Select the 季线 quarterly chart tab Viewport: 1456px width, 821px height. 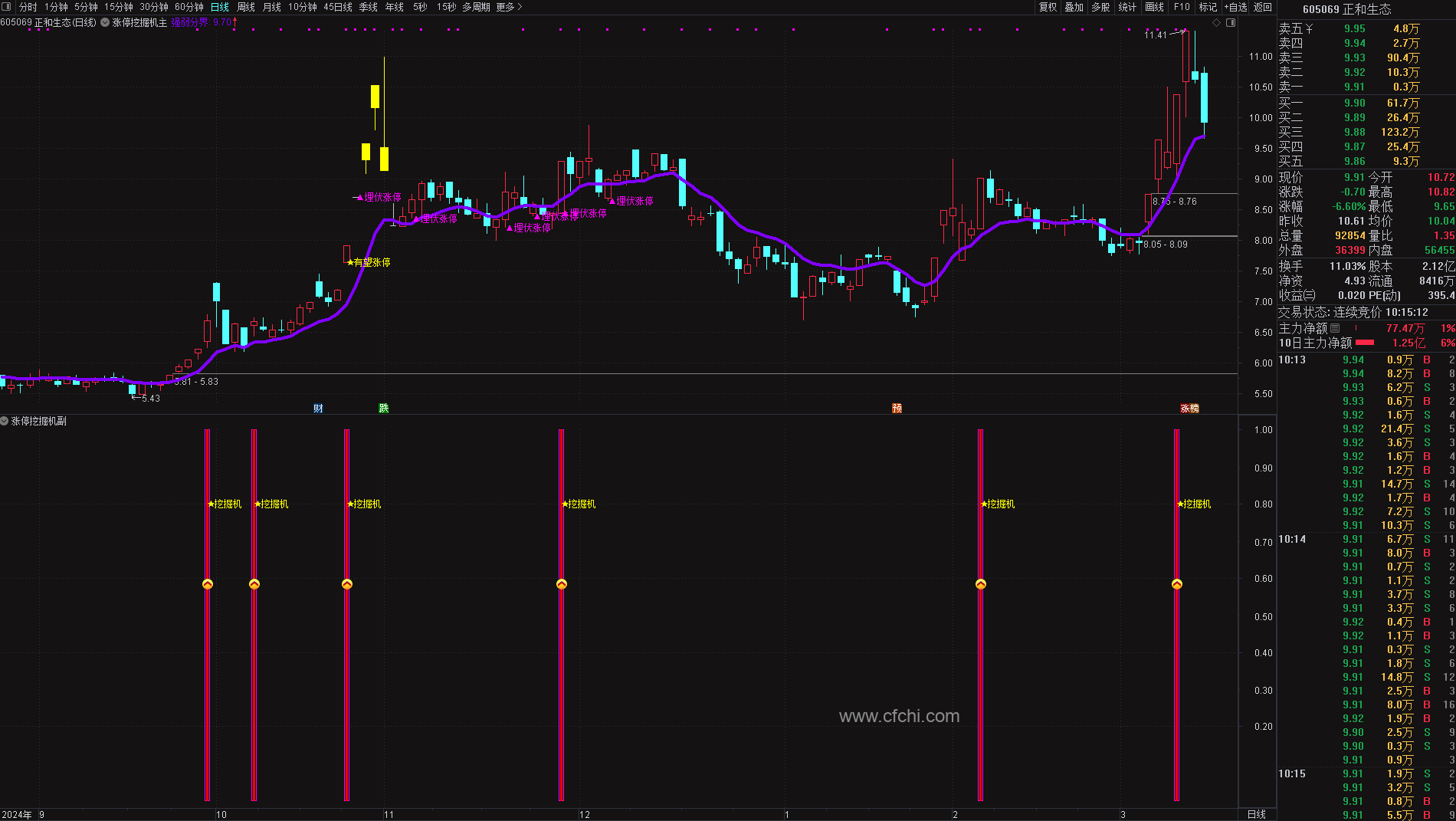pyautogui.click(x=369, y=7)
